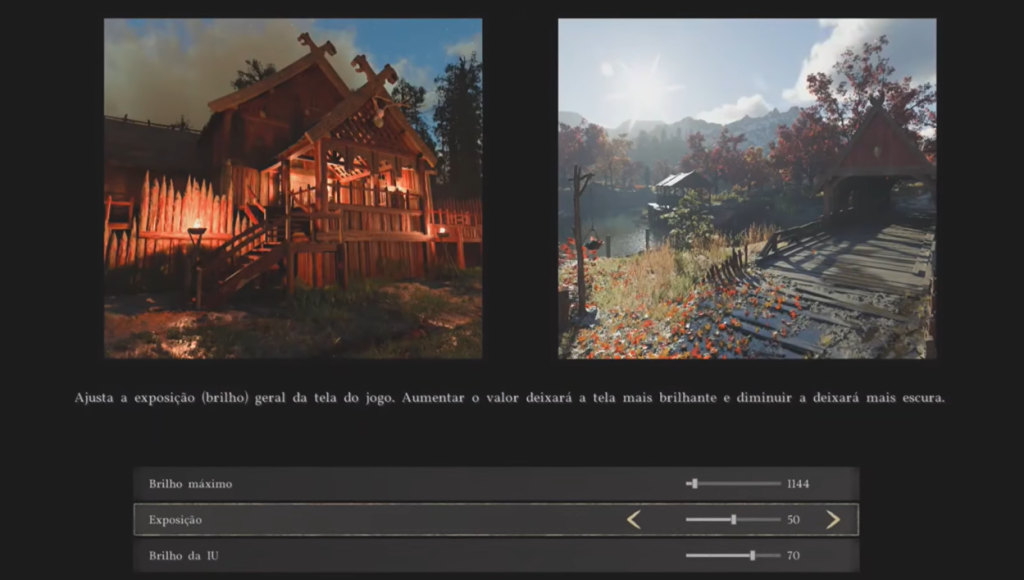Click the Brilho da IU slider handle

pos(752,556)
